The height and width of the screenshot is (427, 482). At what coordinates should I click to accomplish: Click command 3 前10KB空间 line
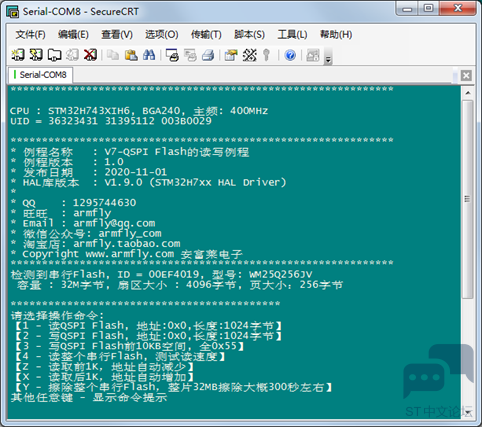coord(129,346)
